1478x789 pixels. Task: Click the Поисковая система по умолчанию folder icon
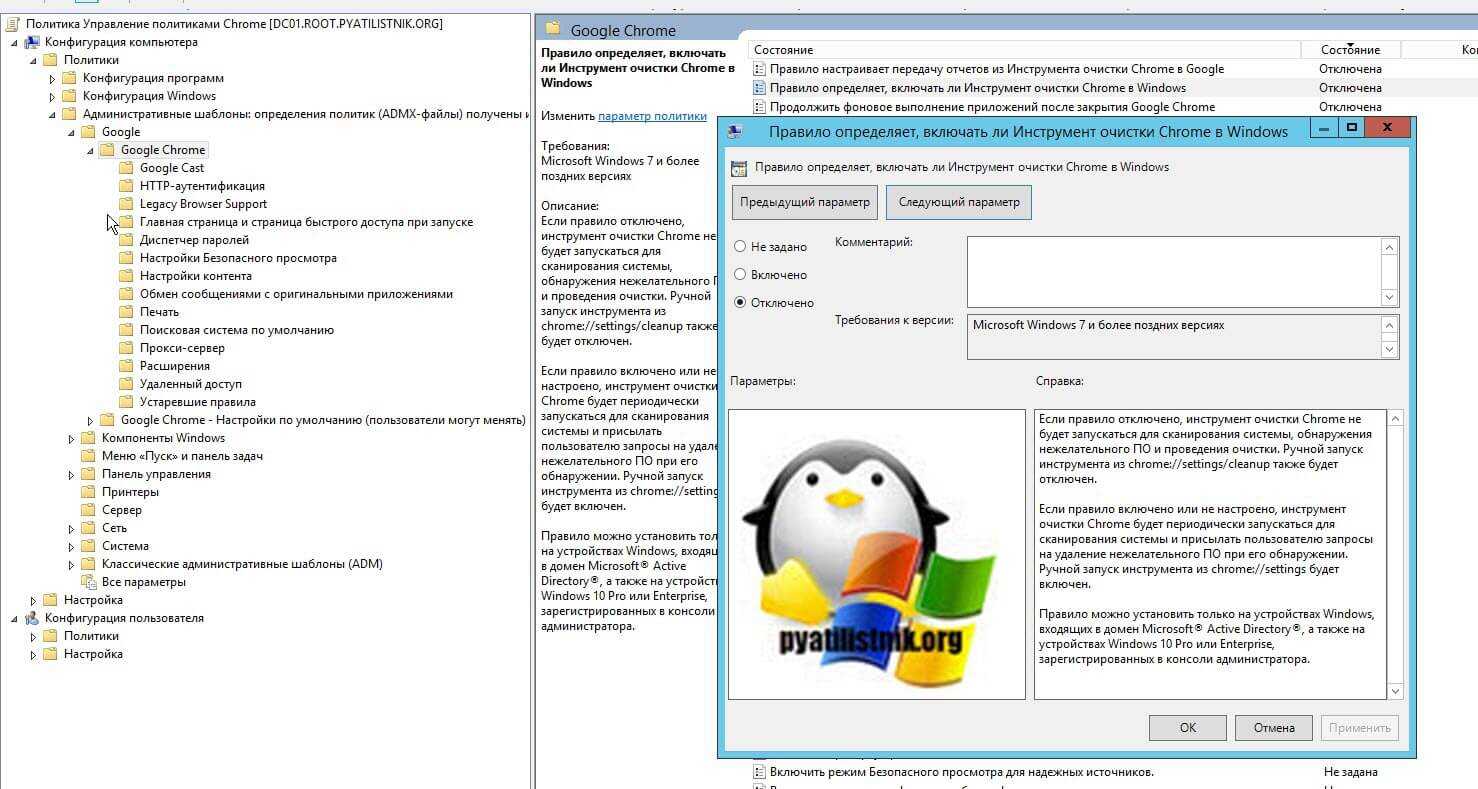click(126, 330)
